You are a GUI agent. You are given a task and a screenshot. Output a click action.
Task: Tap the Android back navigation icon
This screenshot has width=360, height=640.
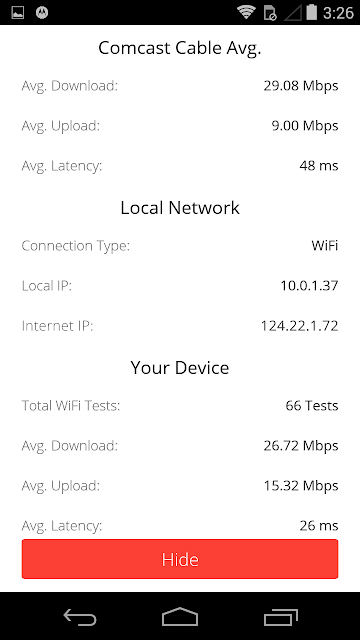tap(80, 617)
